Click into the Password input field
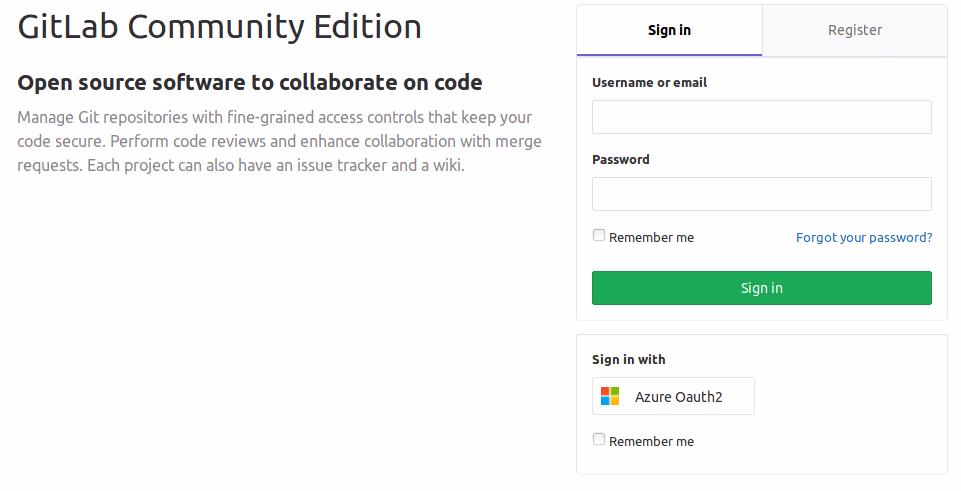961x491 pixels. (761, 194)
